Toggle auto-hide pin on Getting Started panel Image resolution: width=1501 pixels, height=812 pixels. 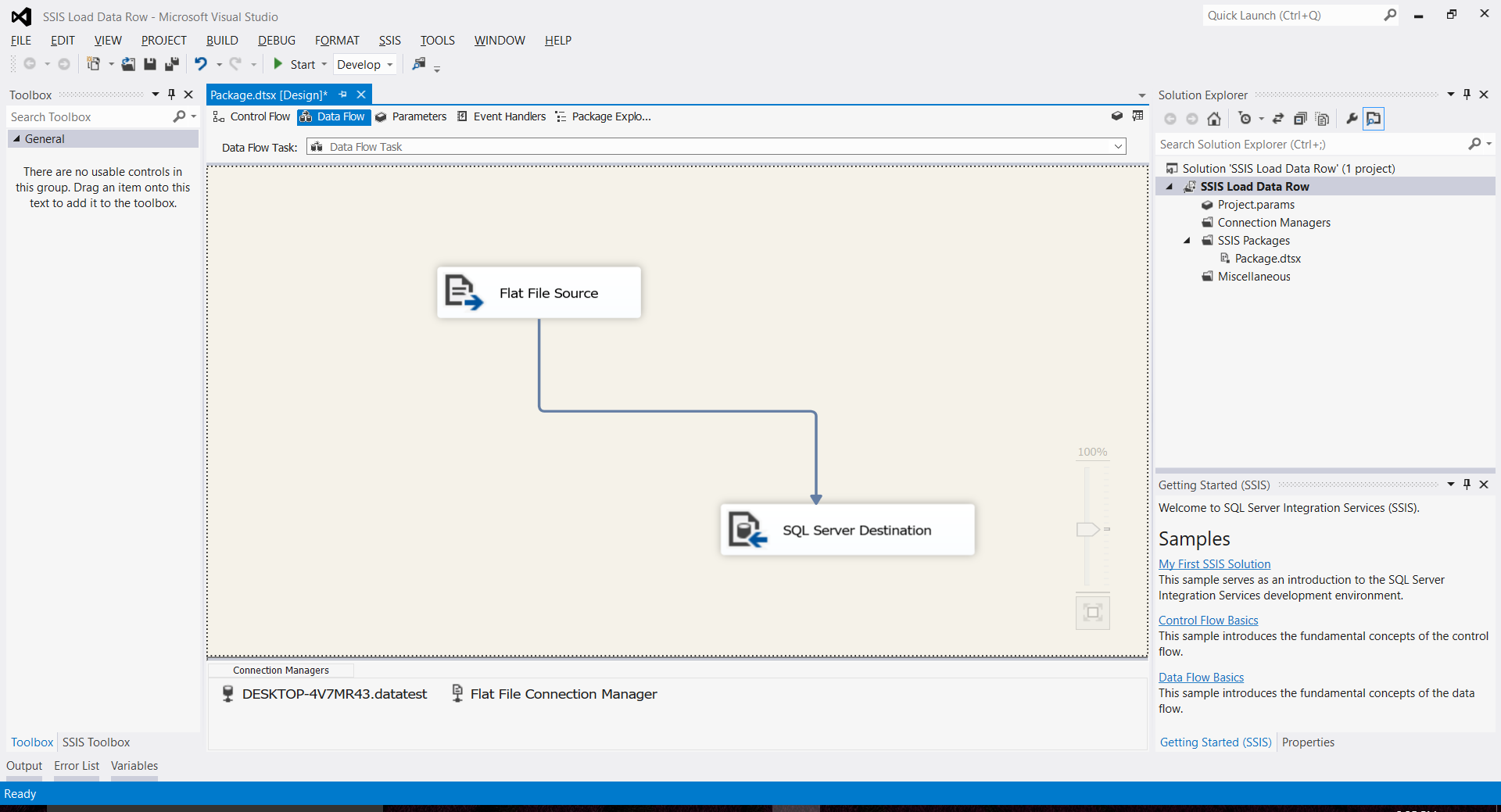coord(1467,485)
